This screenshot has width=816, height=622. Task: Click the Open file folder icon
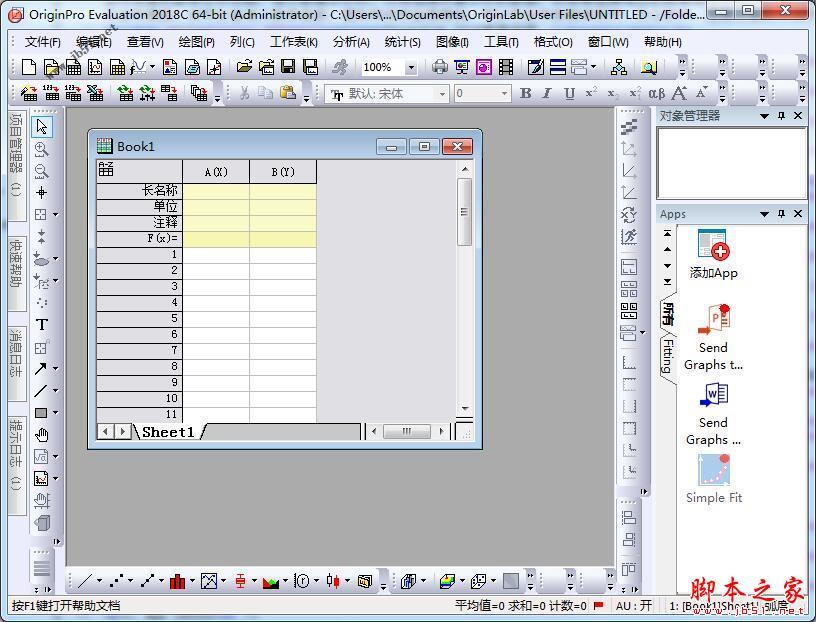[x=244, y=67]
